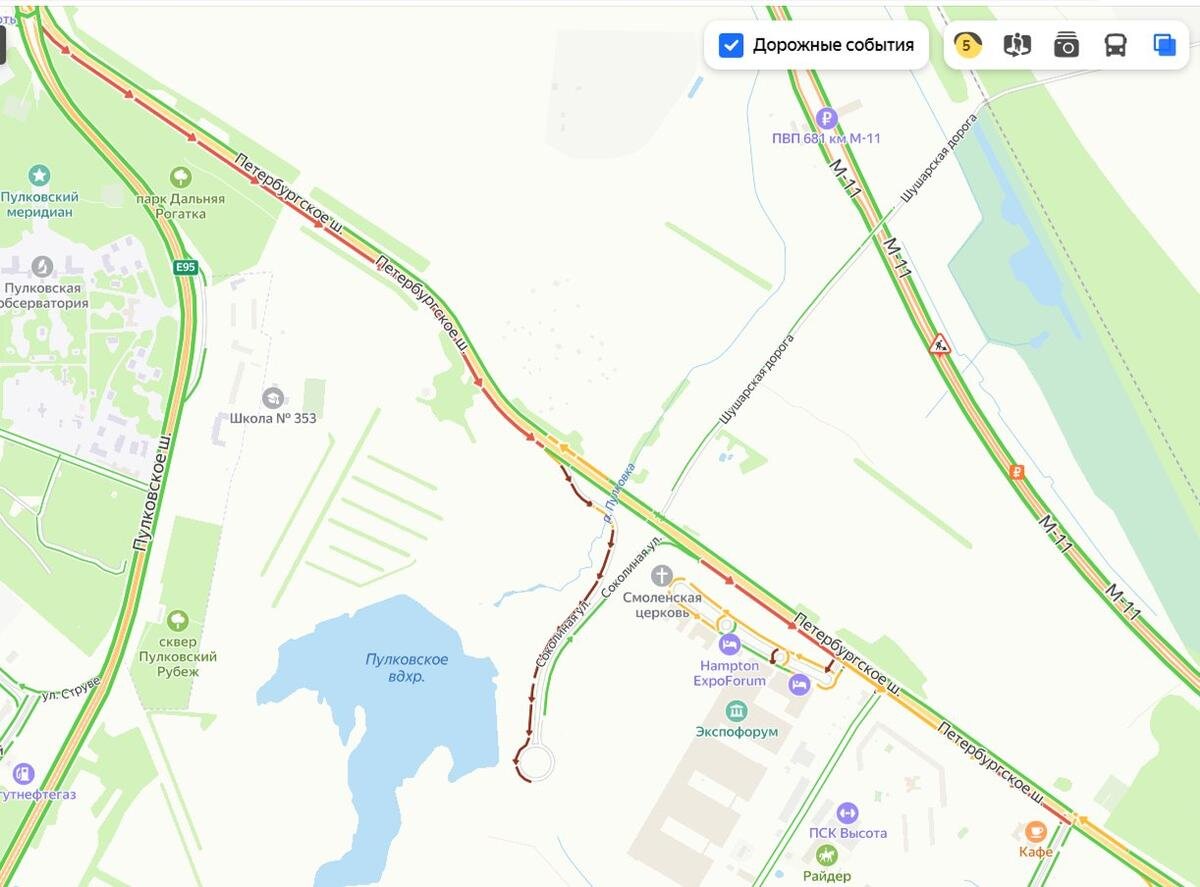Open the Школа № 353 marker

[272, 397]
